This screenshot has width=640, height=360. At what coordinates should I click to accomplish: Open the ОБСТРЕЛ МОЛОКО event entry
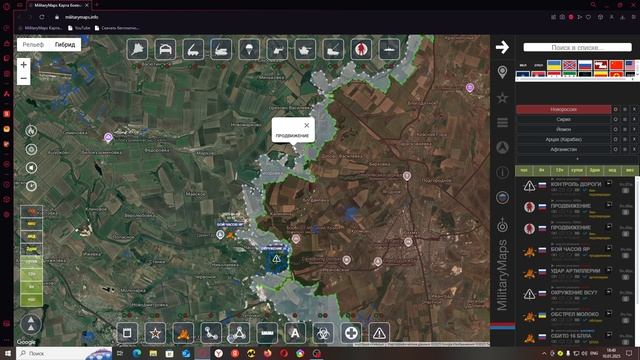tap(575, 314)
